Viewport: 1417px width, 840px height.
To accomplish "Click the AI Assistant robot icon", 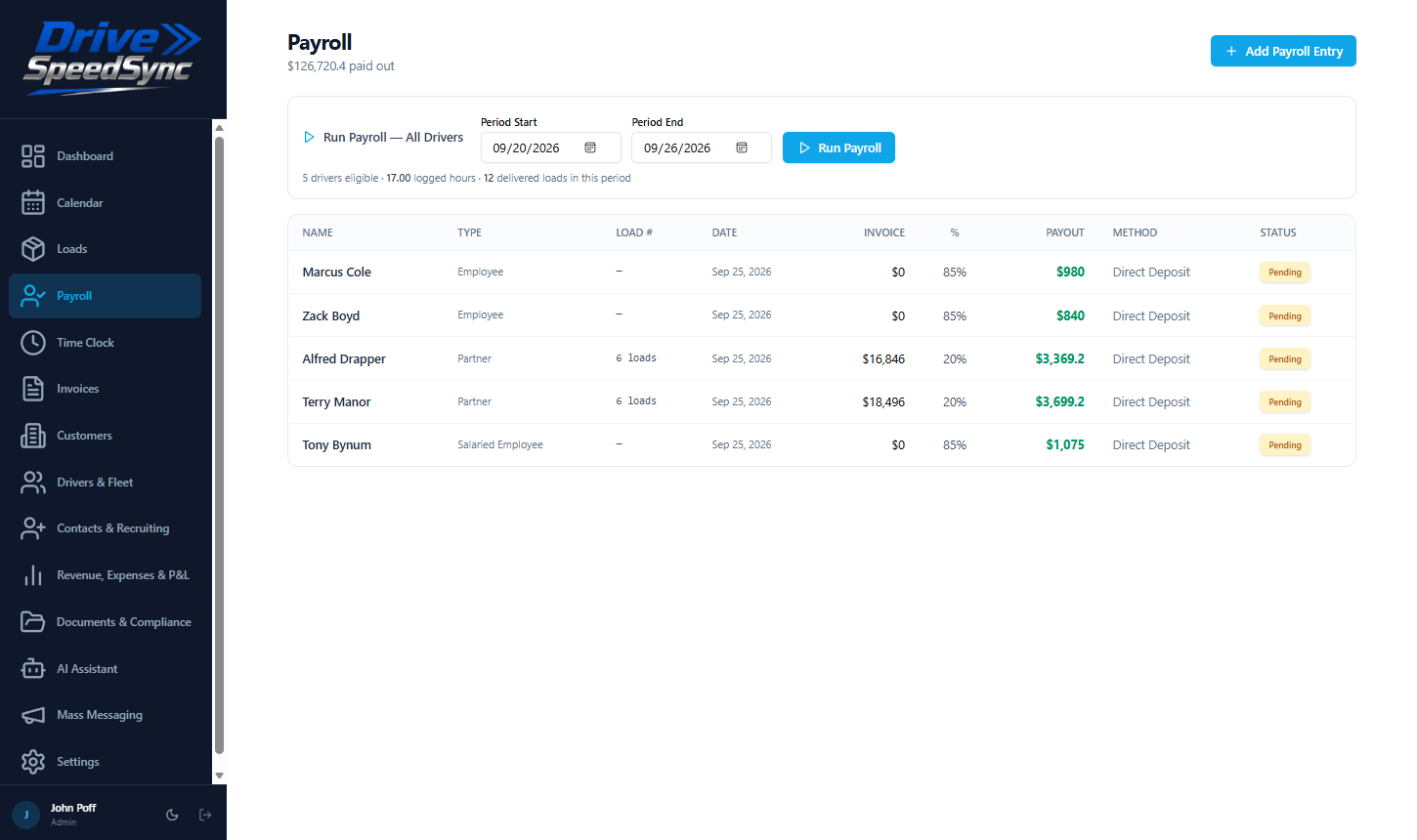I will click(33, 669).
